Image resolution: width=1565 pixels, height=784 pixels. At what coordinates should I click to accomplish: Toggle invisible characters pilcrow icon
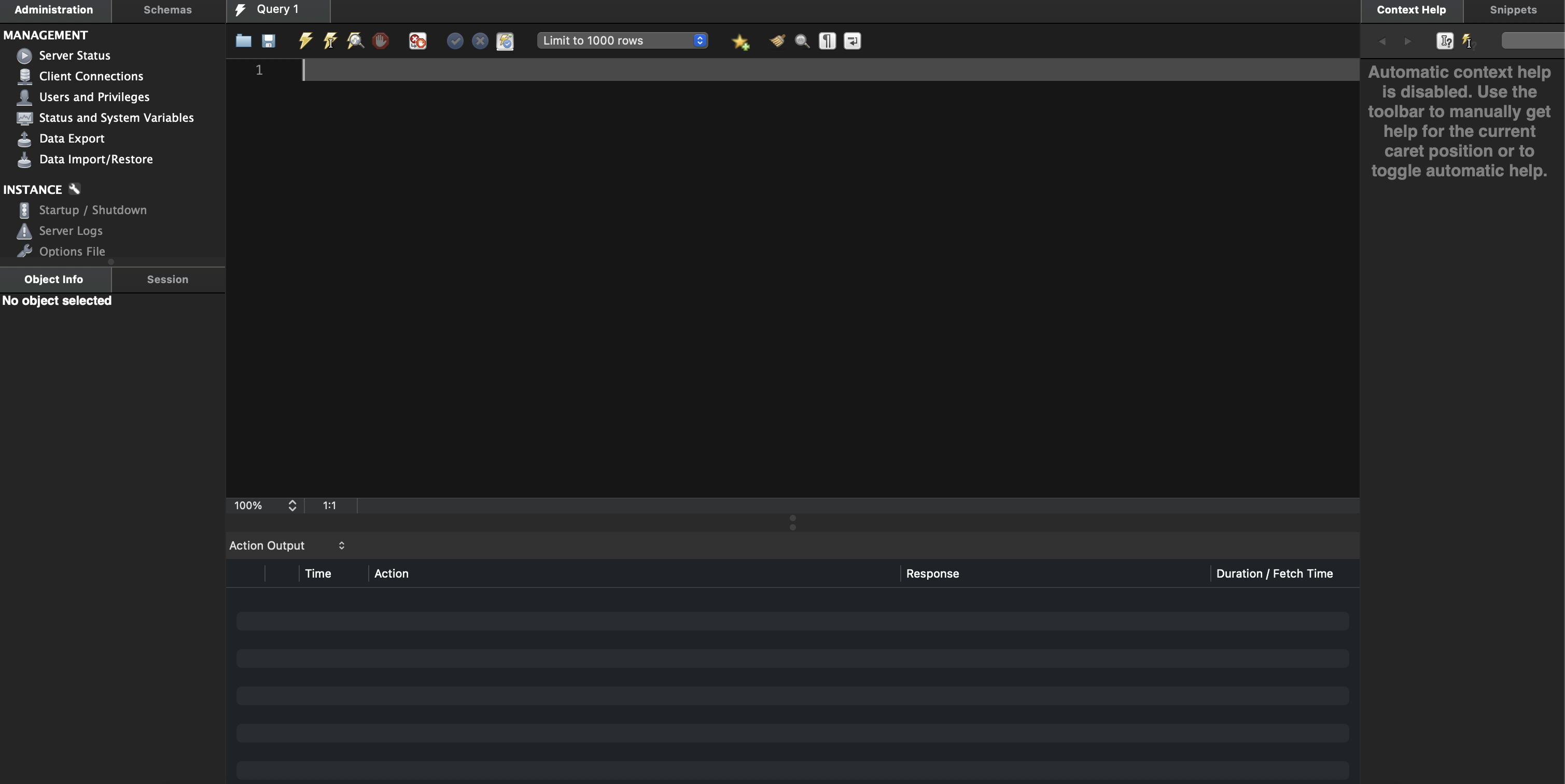coord(827,40)
